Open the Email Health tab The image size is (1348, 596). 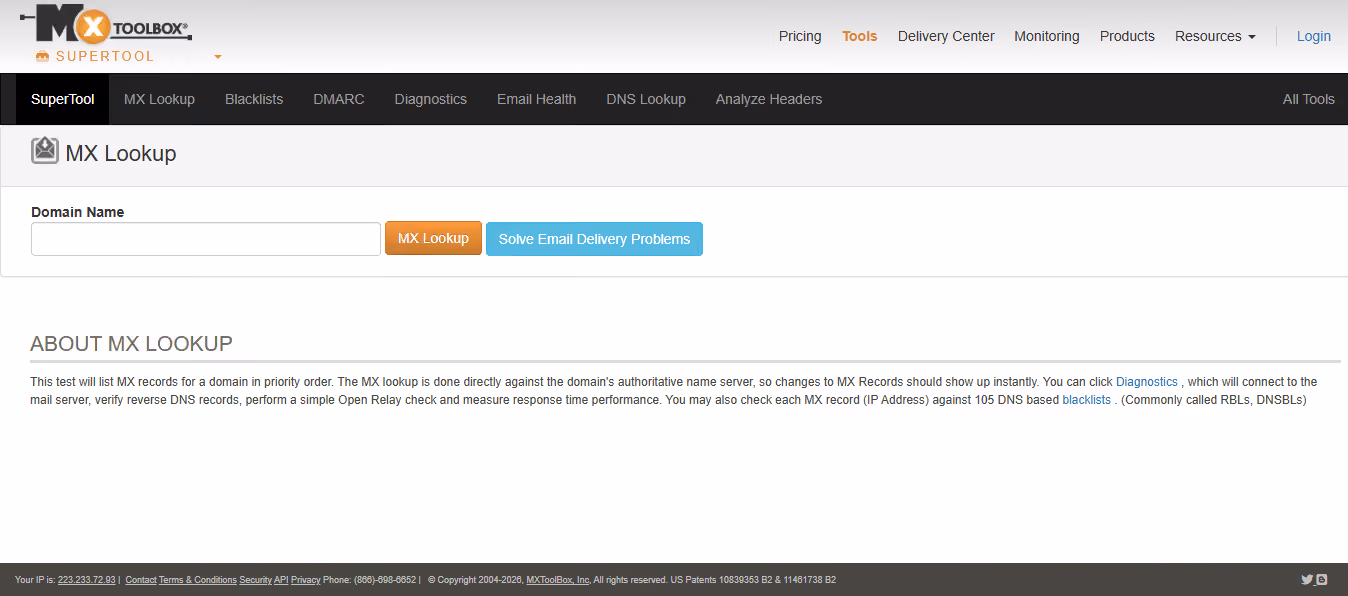(x=536, y=99)
